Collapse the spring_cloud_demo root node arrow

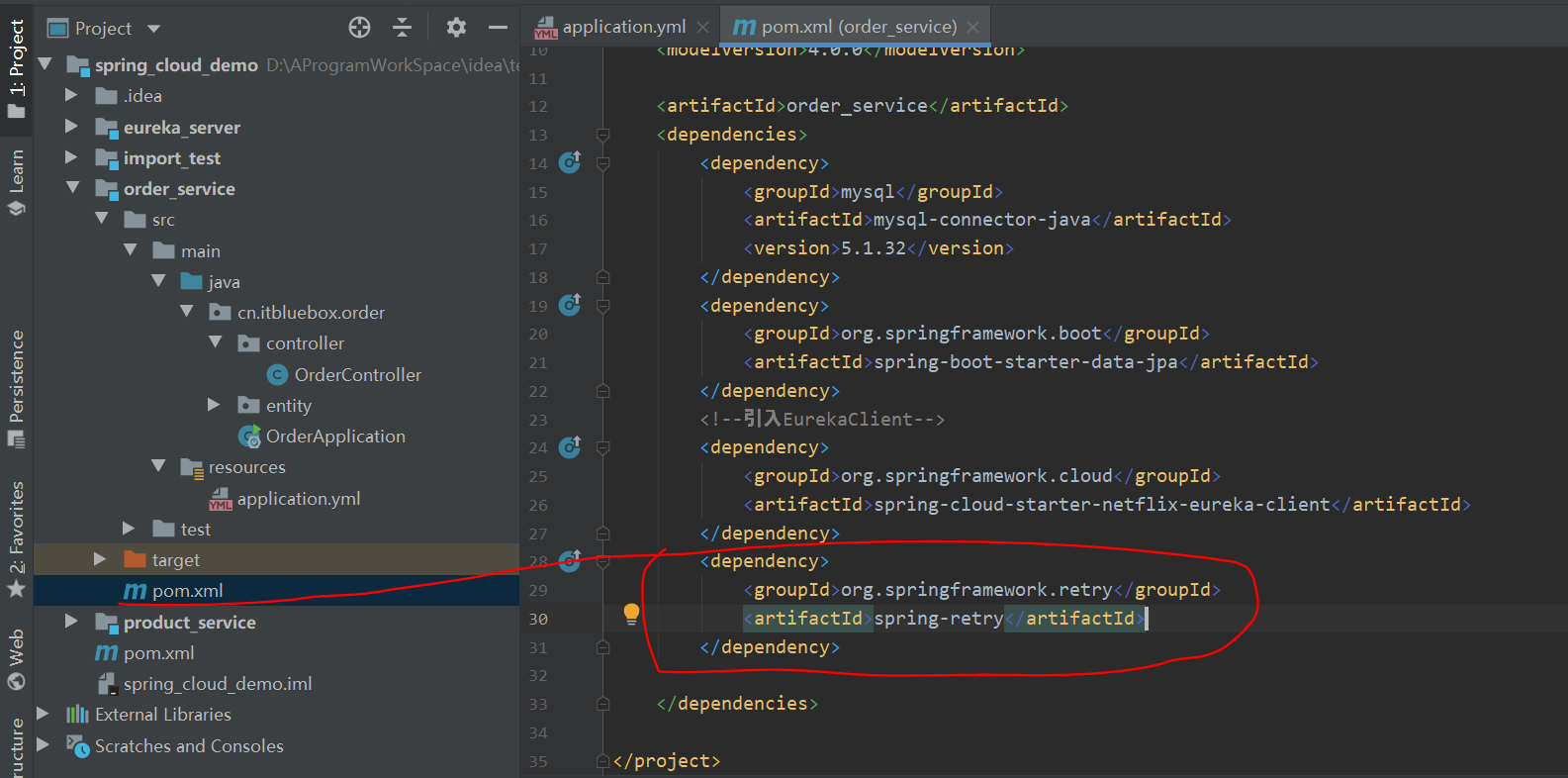point(45,64)
